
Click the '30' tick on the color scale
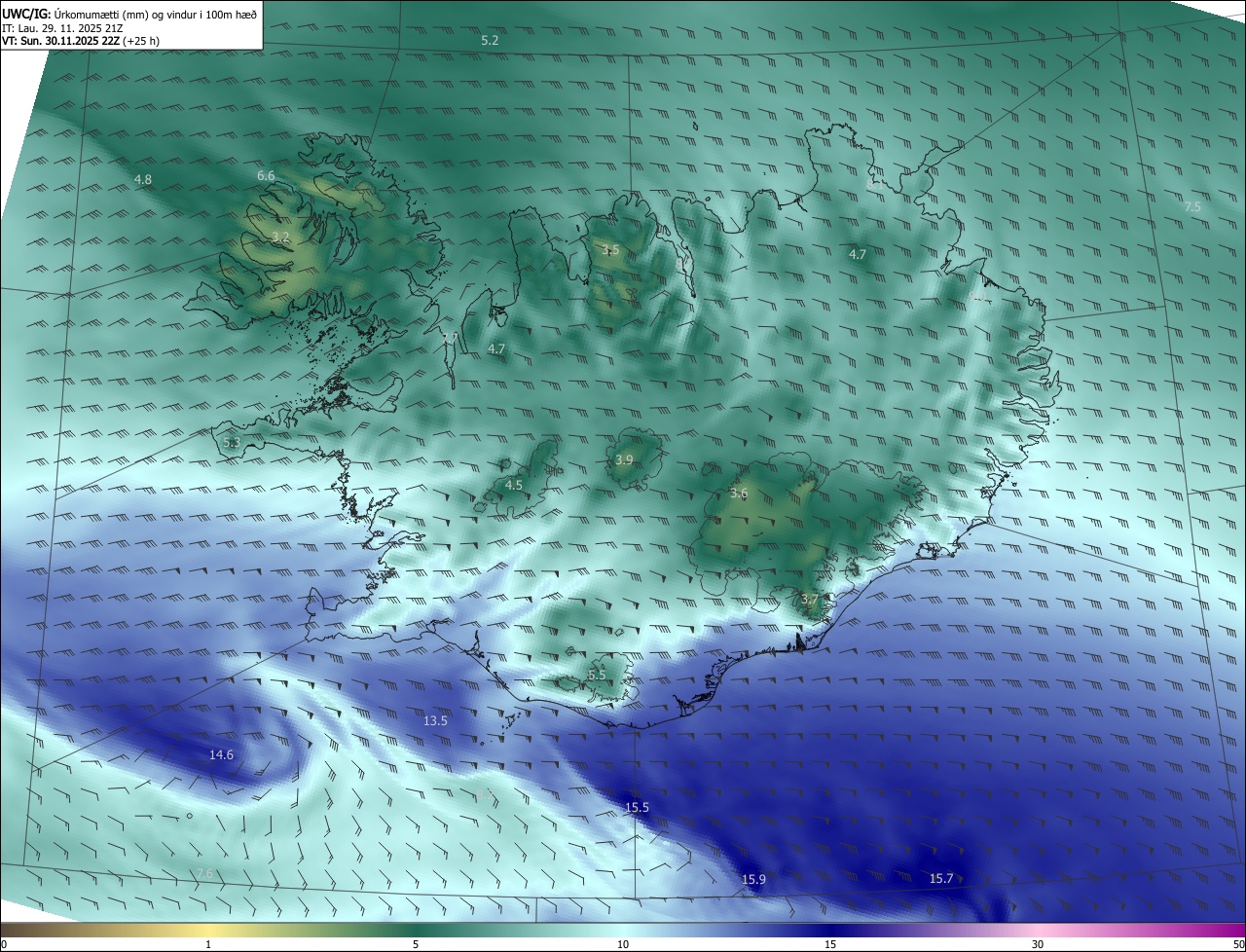(x=1038, y=944)
